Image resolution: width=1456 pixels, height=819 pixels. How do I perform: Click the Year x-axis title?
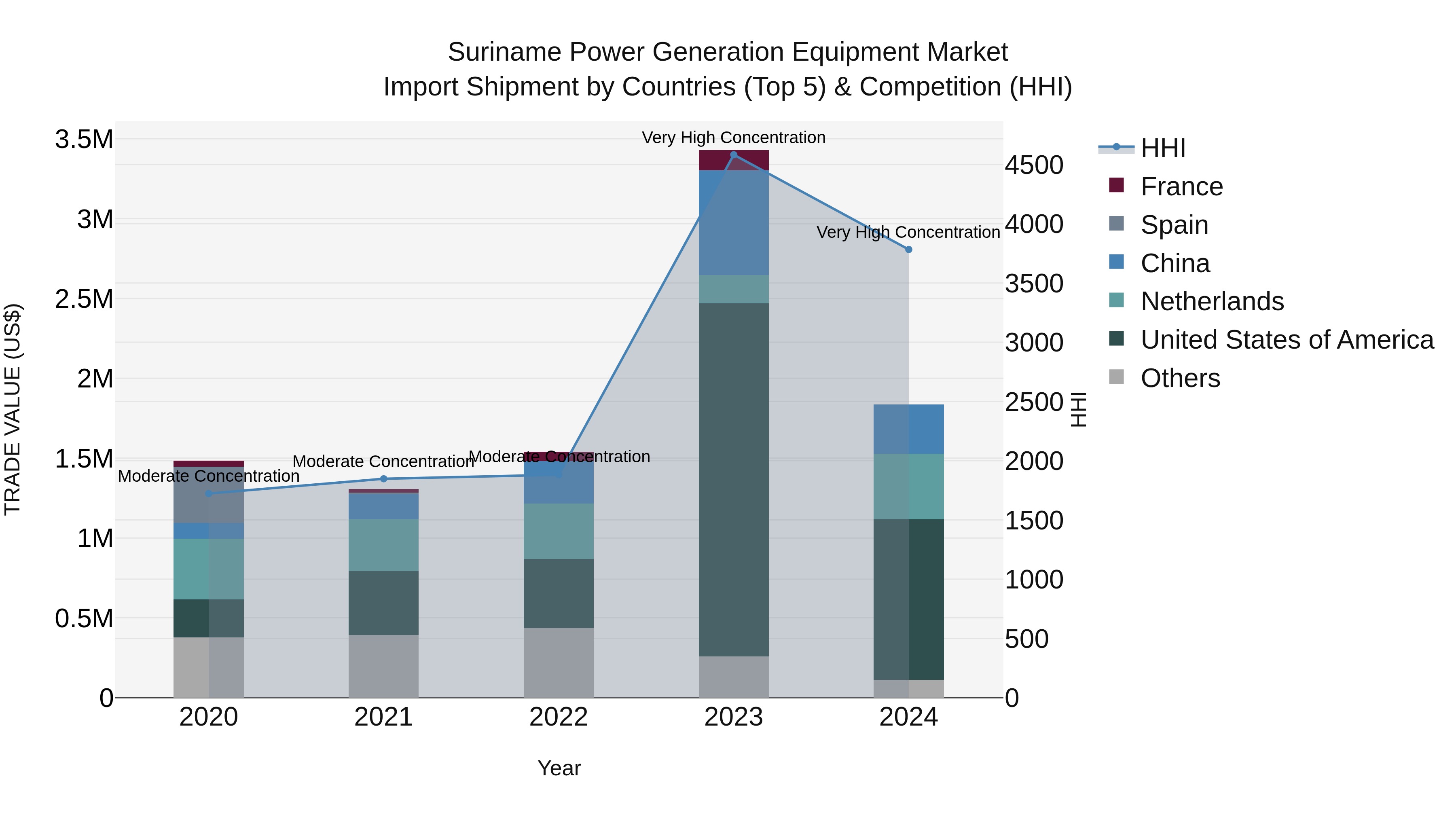click(x=559, y=768)
